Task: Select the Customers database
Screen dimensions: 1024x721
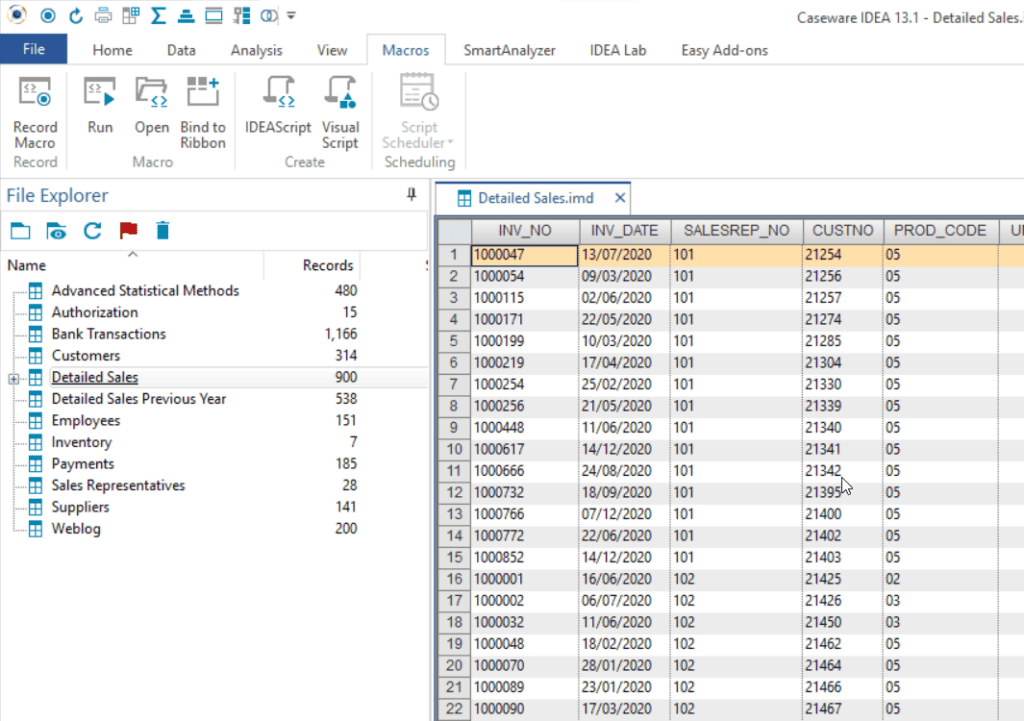Action: (x=86, y=355)
